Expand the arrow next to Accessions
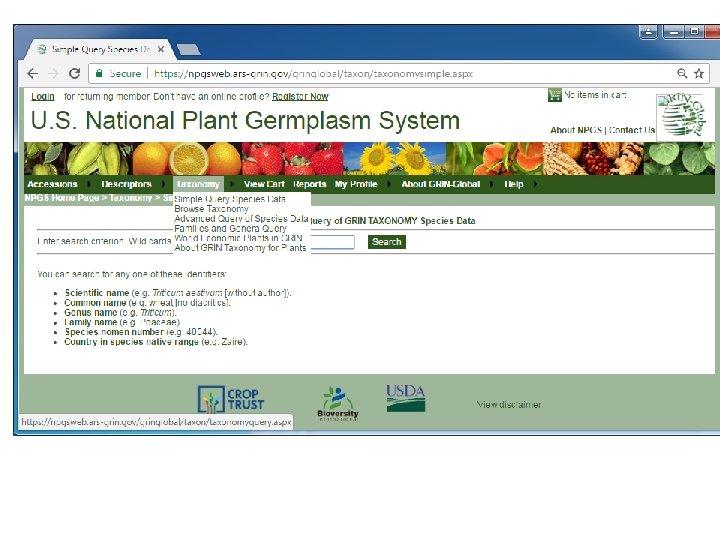Viewport: 720px width, 540px height. tap(89, 184)
